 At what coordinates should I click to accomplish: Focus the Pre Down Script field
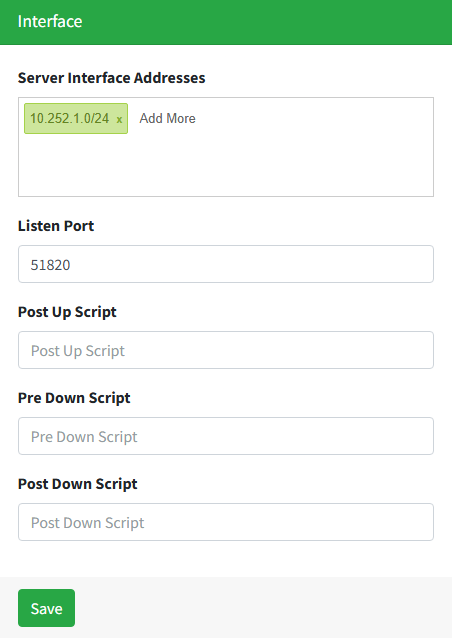pos(226,436)
